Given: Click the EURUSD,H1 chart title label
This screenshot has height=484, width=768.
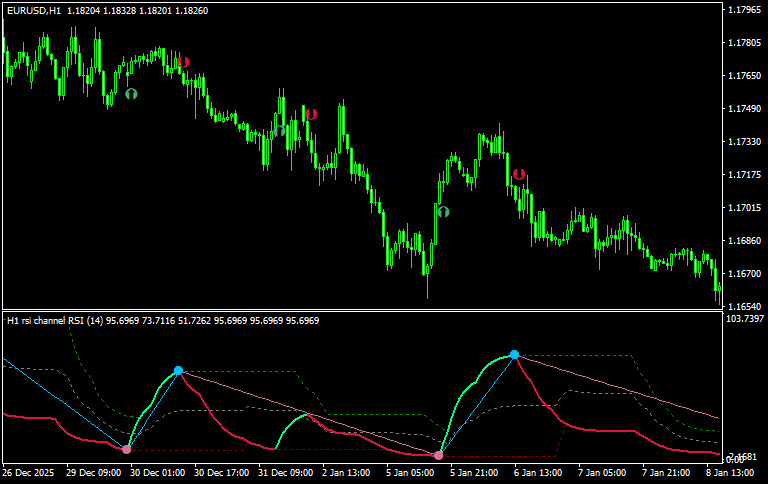Looking at the screenshot, I should point(33,10).
